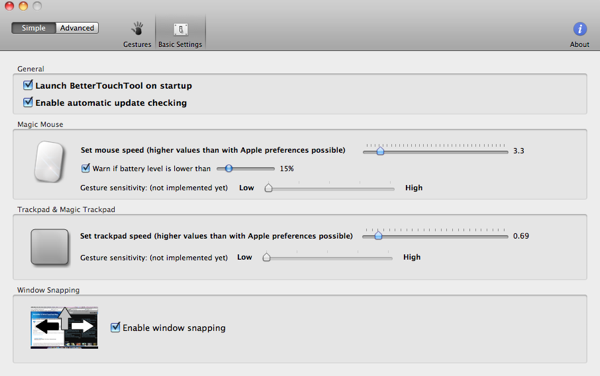The height and width of the screenshot is (376, 600).
Task: Switch to Advanced mode
Action: click(x=77, y=28)
